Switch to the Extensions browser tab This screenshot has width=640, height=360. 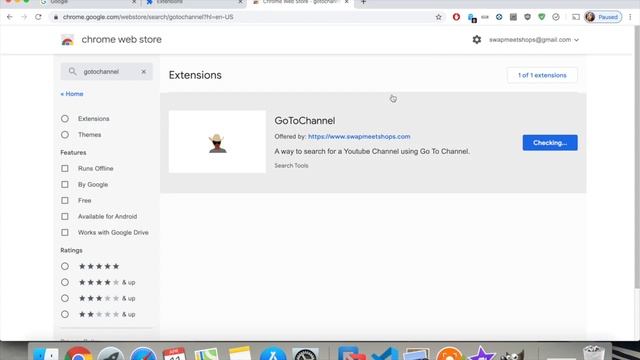tap(194, 2)
